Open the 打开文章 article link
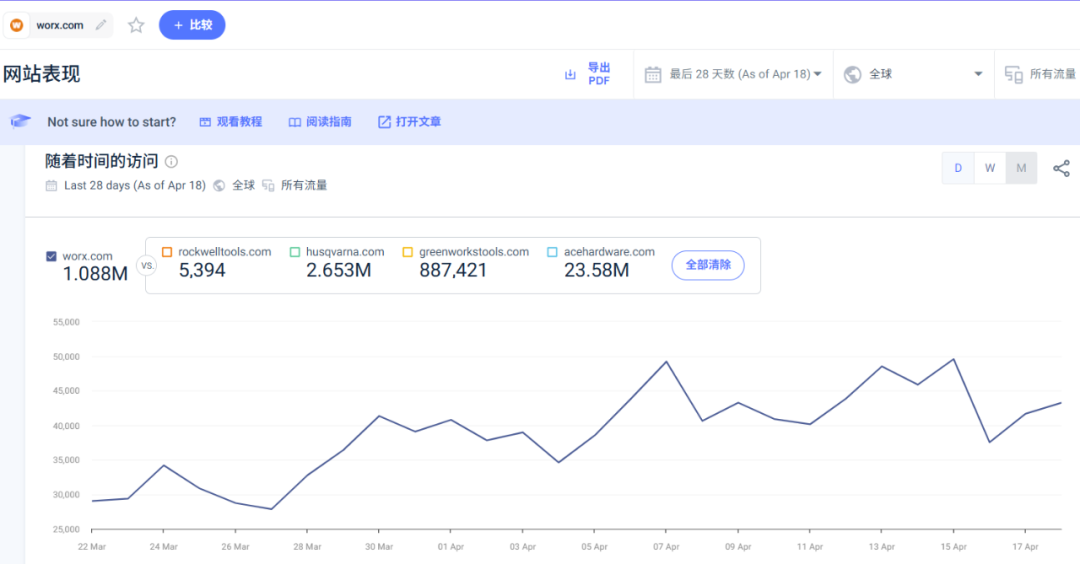The width and height of the screenshot is (1080, 564). (409, 122)
